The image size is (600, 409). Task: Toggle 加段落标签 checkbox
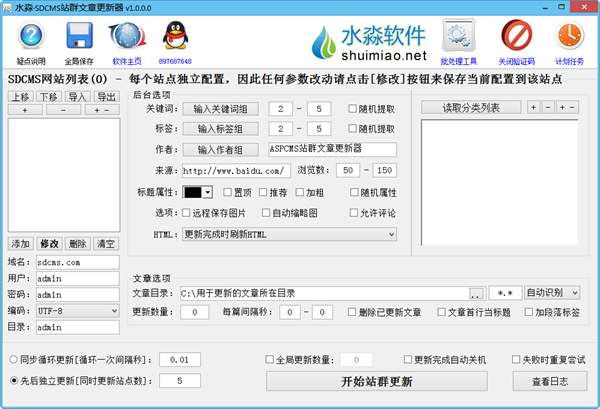pos(528,312)
